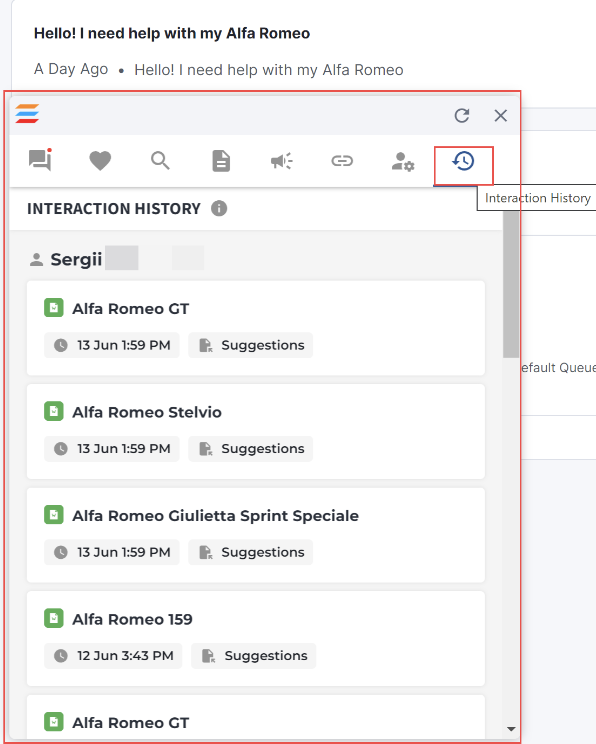Refresh the widget panel
Image resolution: width=596 pixels, height=744 pixels.
point(462,115)
